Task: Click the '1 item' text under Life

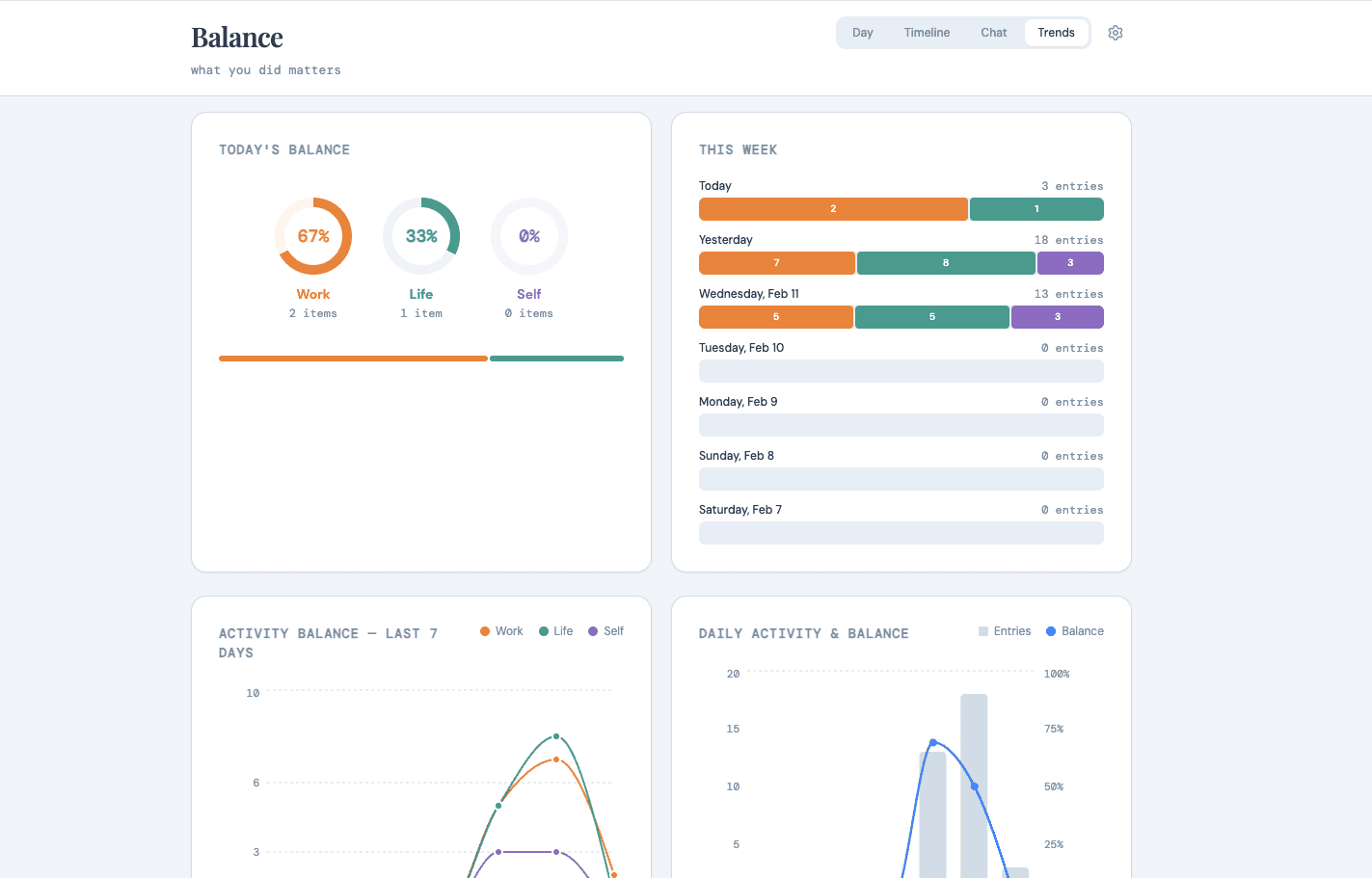Action: point(421,313)
